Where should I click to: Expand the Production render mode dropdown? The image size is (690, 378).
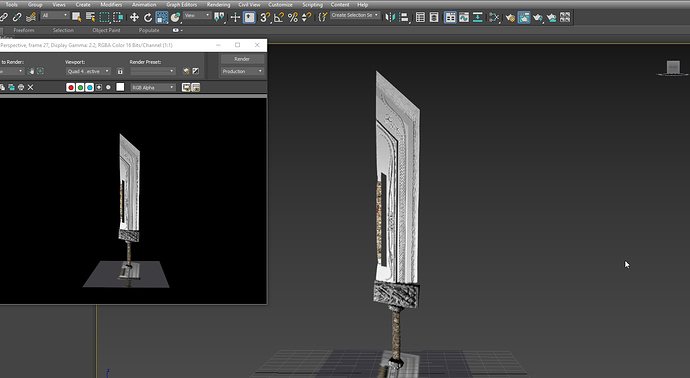coord(242,71)
